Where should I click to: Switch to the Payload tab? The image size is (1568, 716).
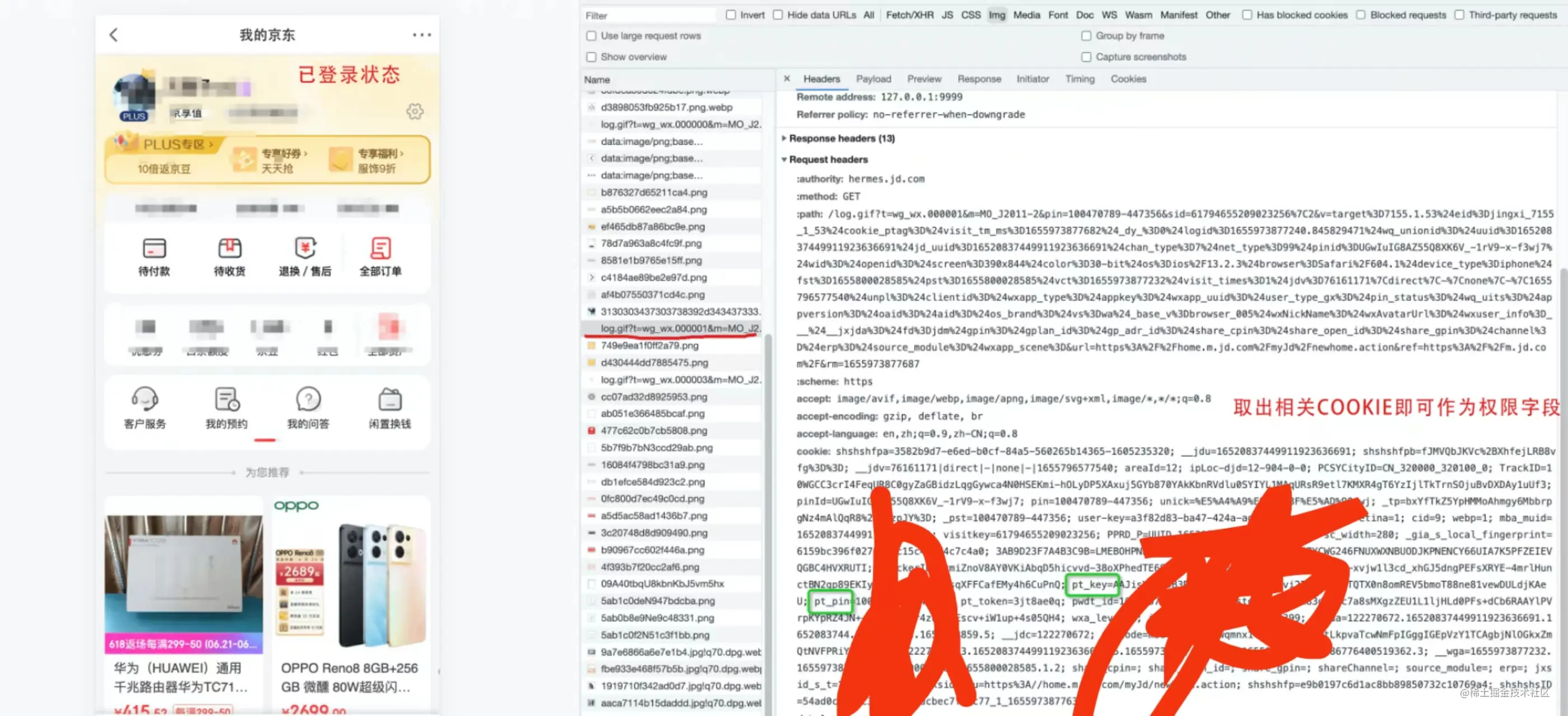[874, 79]
